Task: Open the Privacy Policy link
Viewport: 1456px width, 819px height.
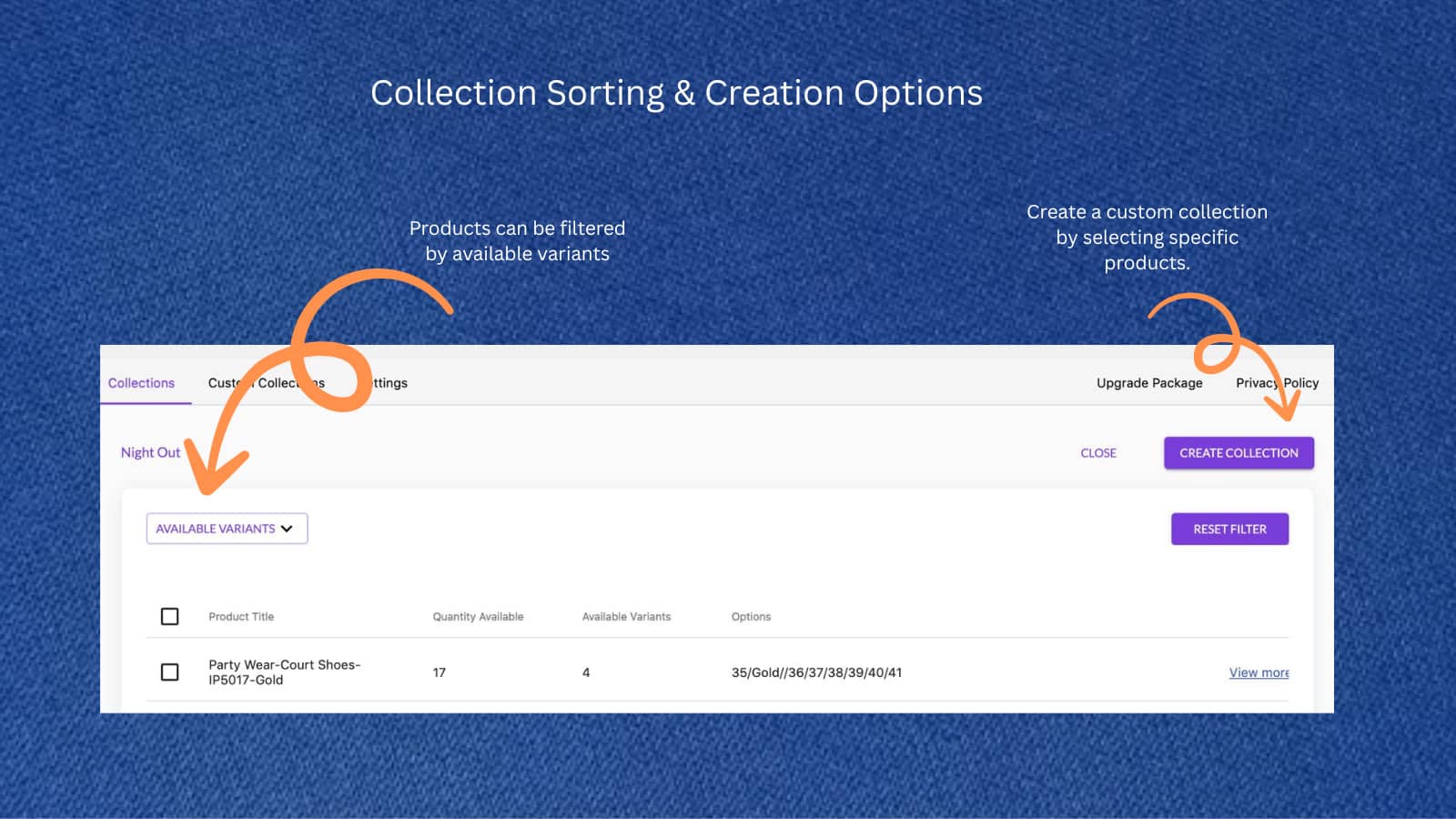Action: pos(1276,382)
